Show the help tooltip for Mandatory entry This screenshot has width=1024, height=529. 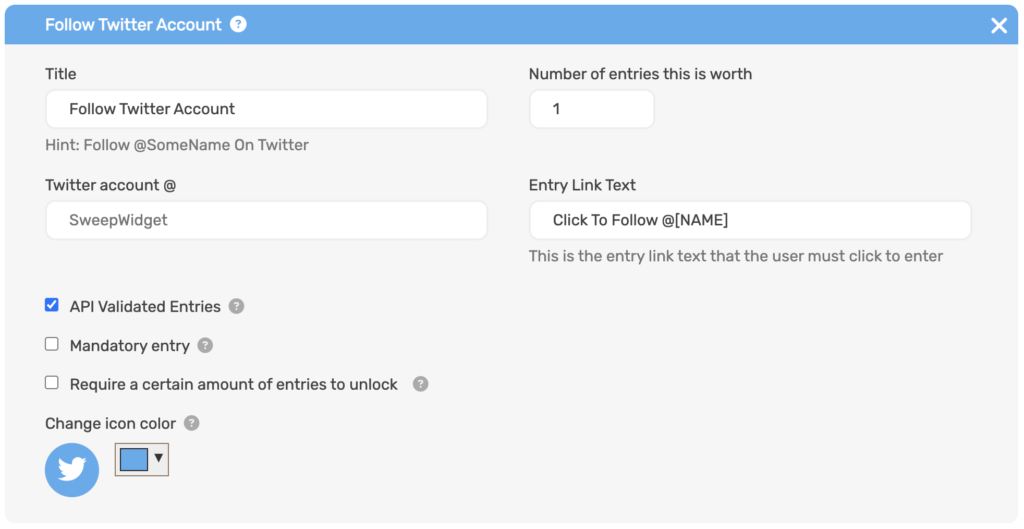click(x=205, y=345)
